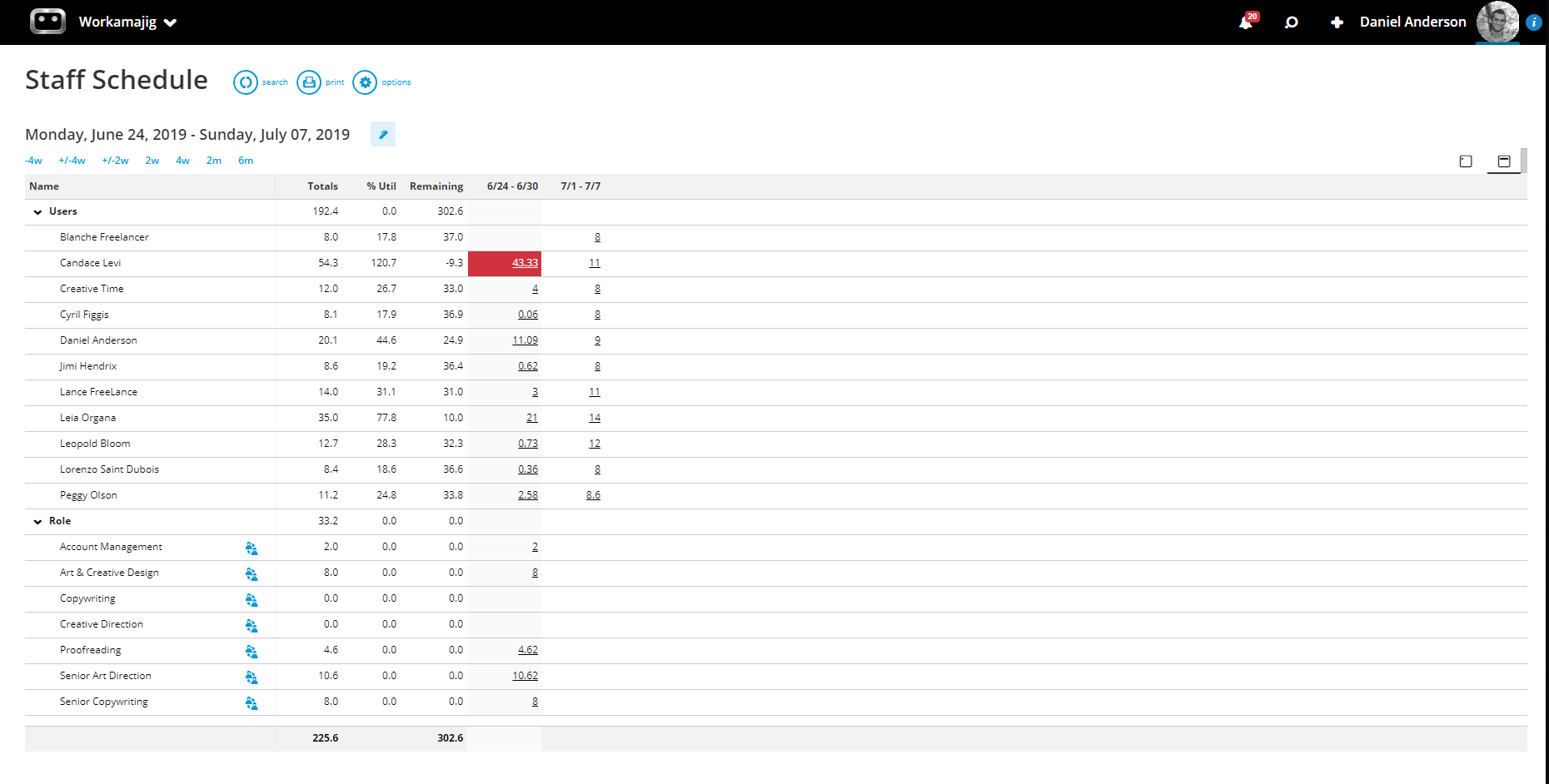The width and height of the screenshot is (1549, 784).
Task: Open Leopold Bloom's 0.73 hours link
Action: click(x=528, y=444)
